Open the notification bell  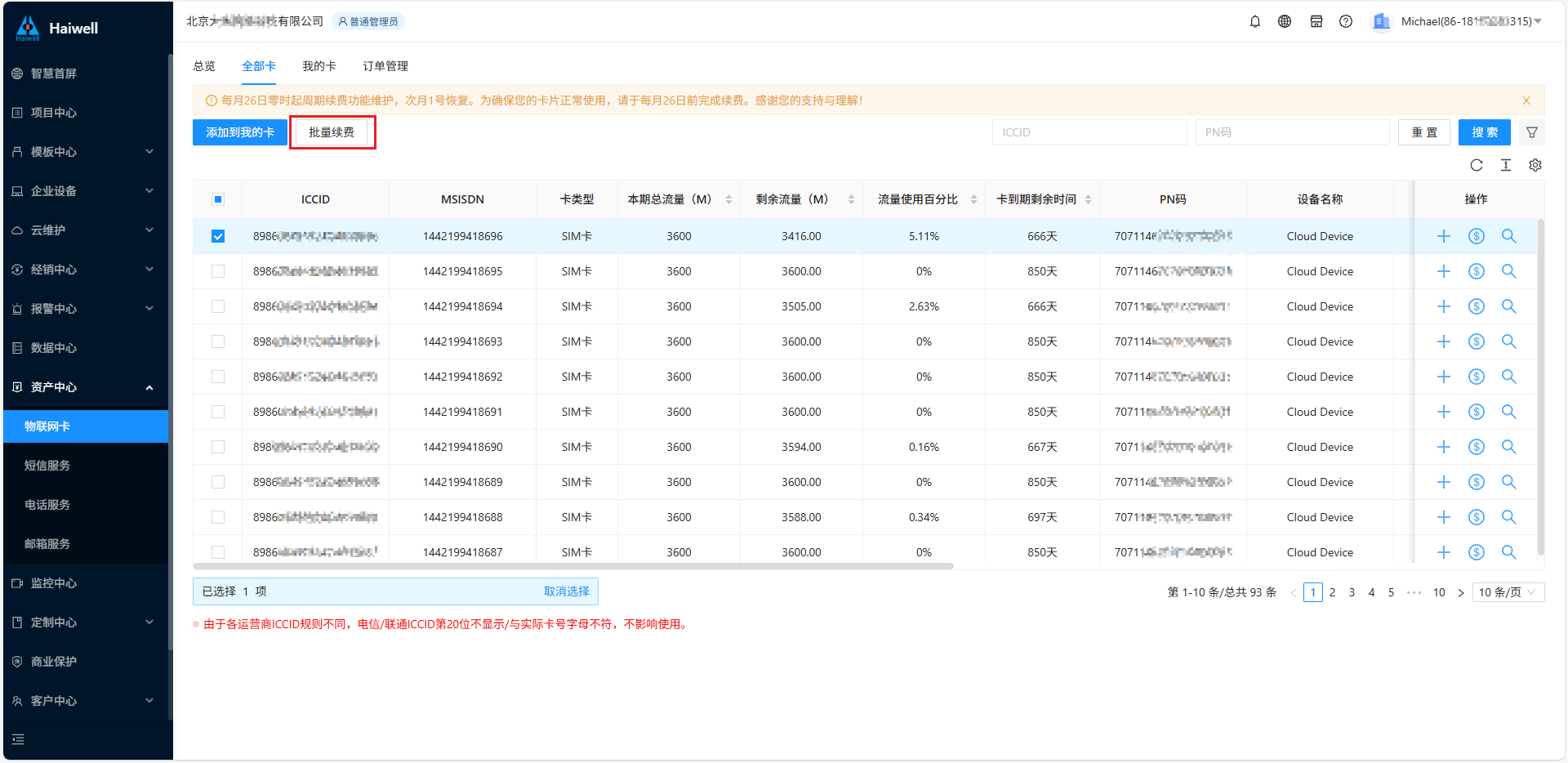click(1255, 21)
